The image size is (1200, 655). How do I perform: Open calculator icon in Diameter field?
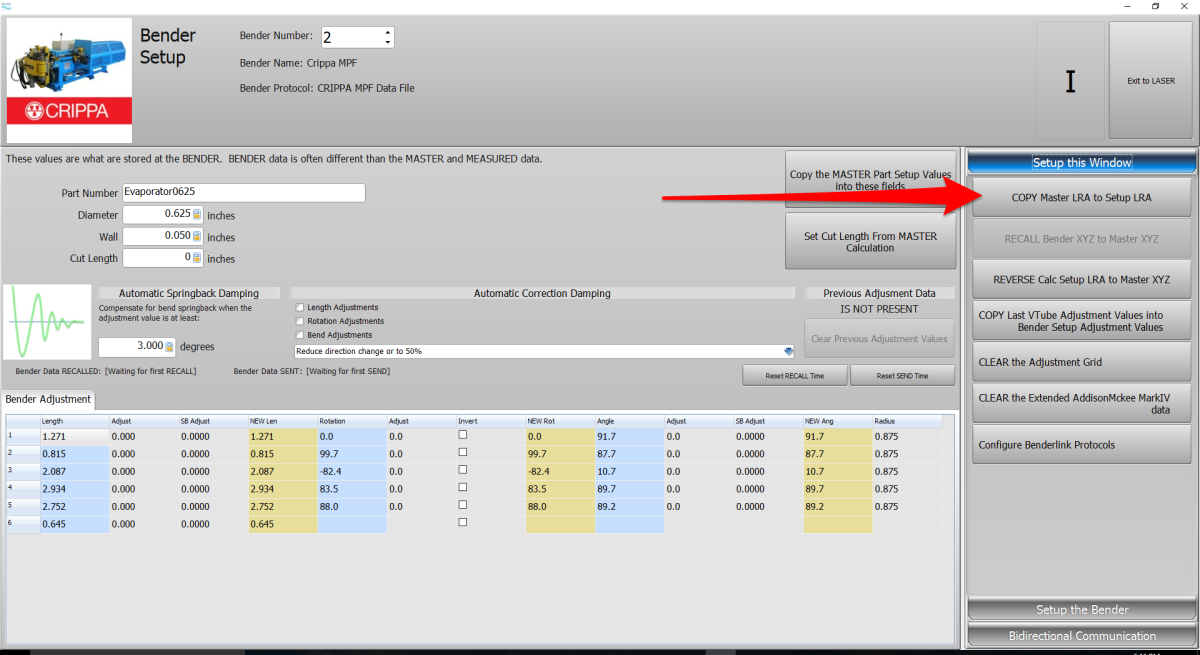197,214
